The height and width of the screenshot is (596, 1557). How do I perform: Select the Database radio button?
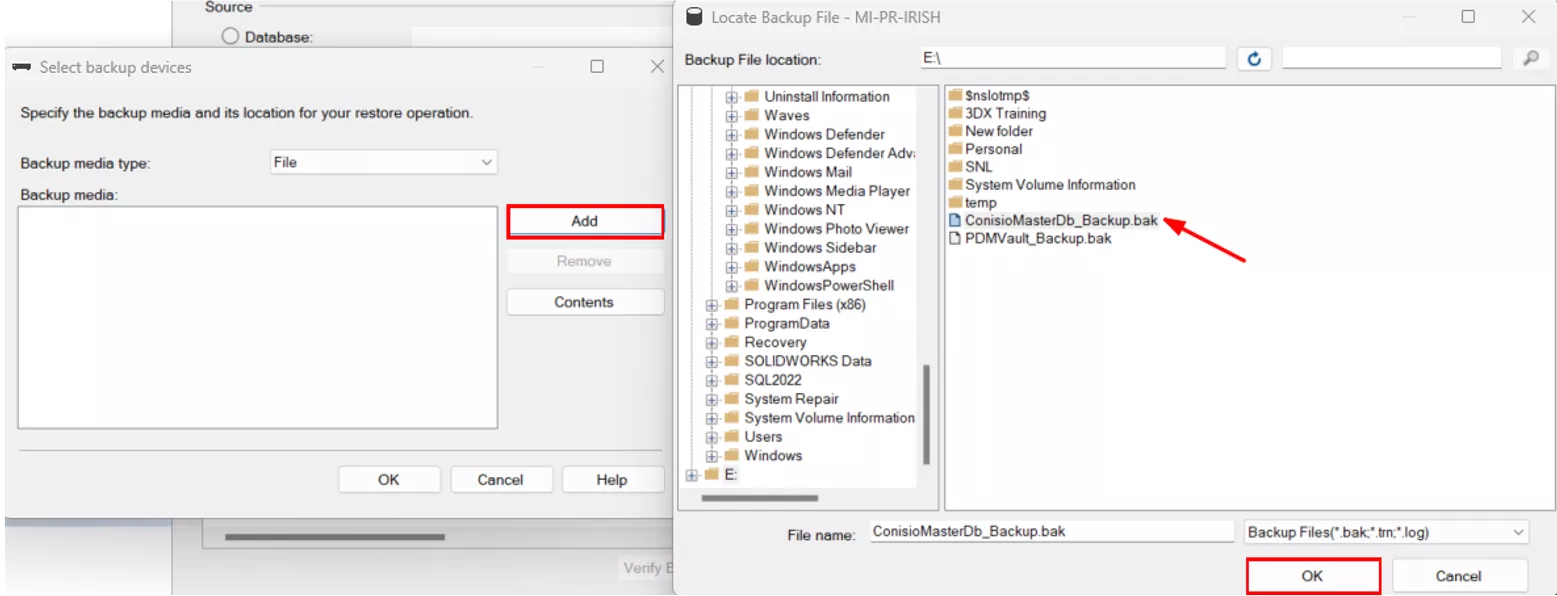(230, 37)
